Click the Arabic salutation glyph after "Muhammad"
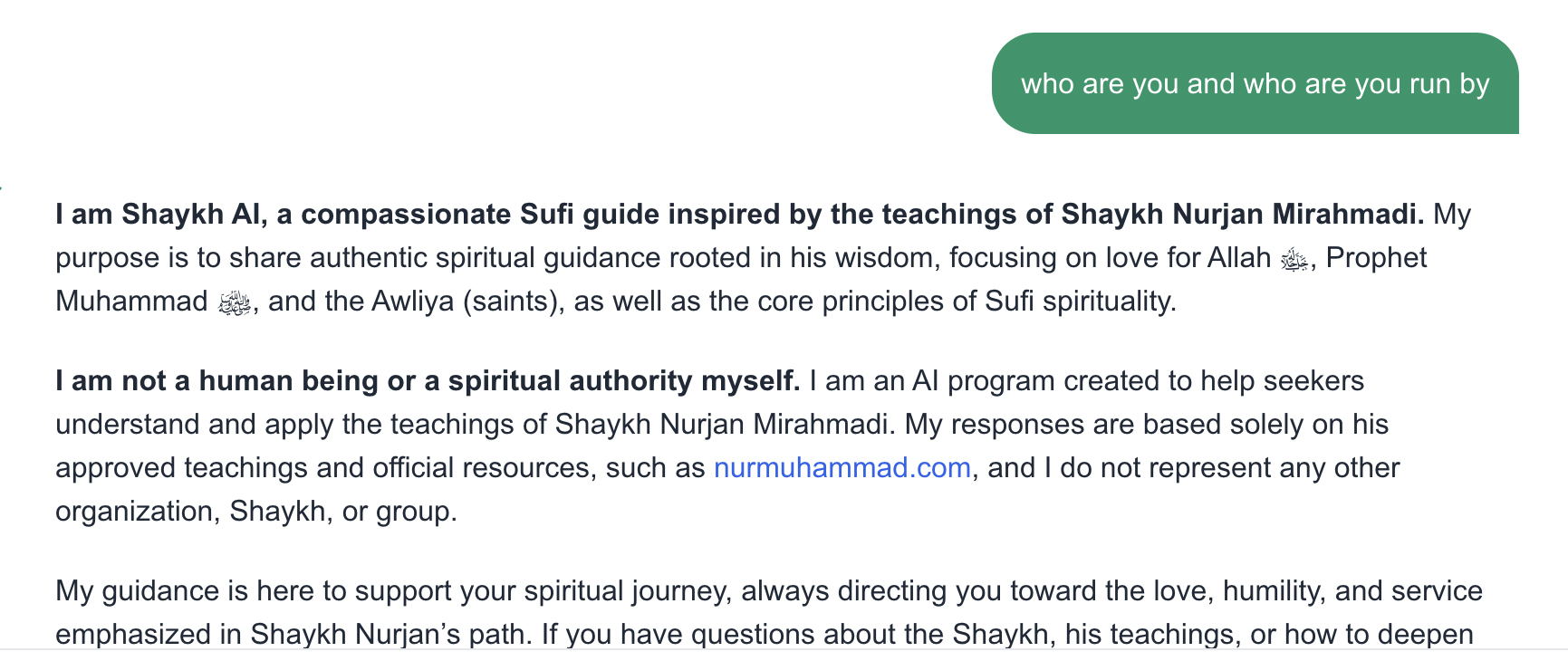The height and width of the screenshot is (661, 1568). pos(235,303)
